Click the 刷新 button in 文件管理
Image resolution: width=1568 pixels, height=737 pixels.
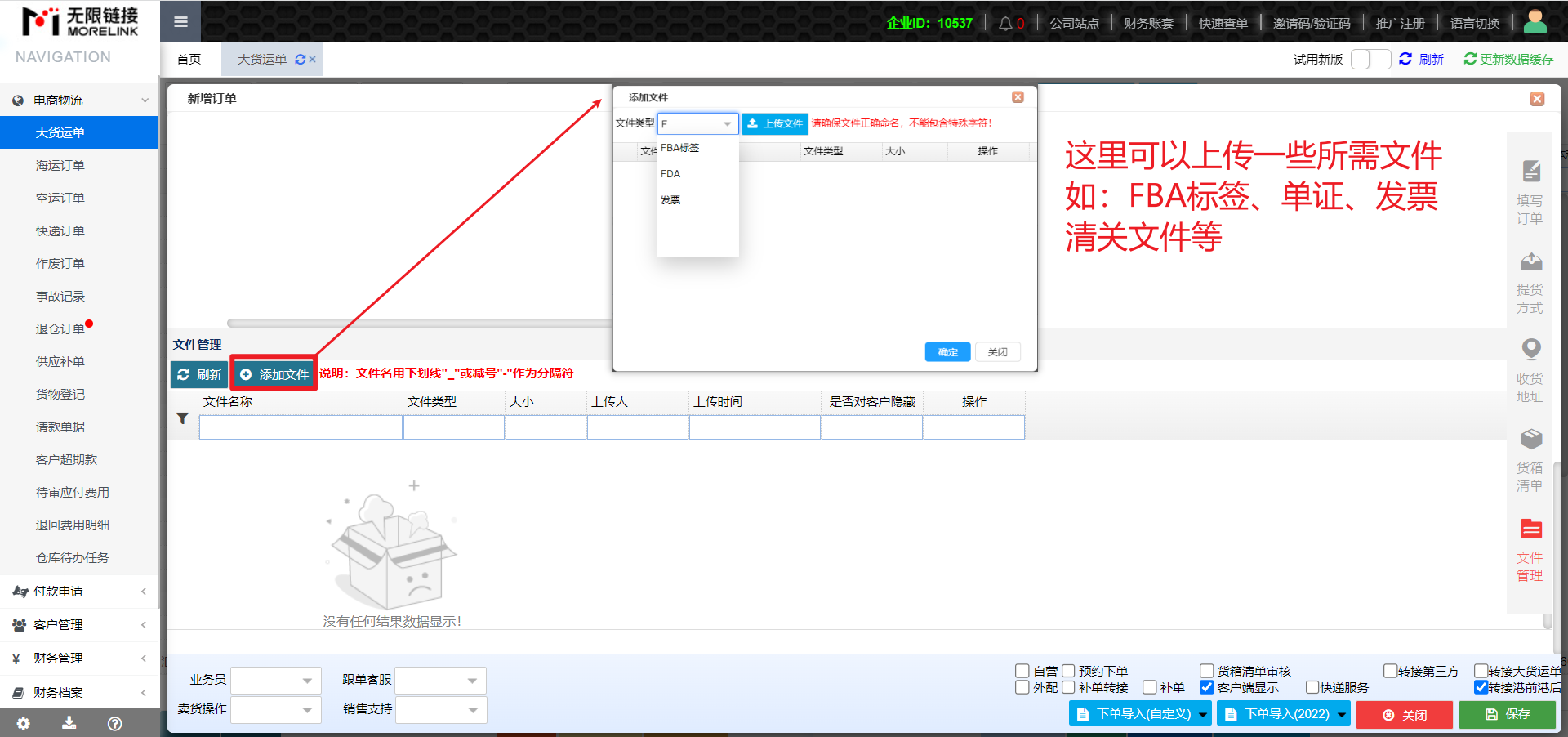[x=199, y=374]
